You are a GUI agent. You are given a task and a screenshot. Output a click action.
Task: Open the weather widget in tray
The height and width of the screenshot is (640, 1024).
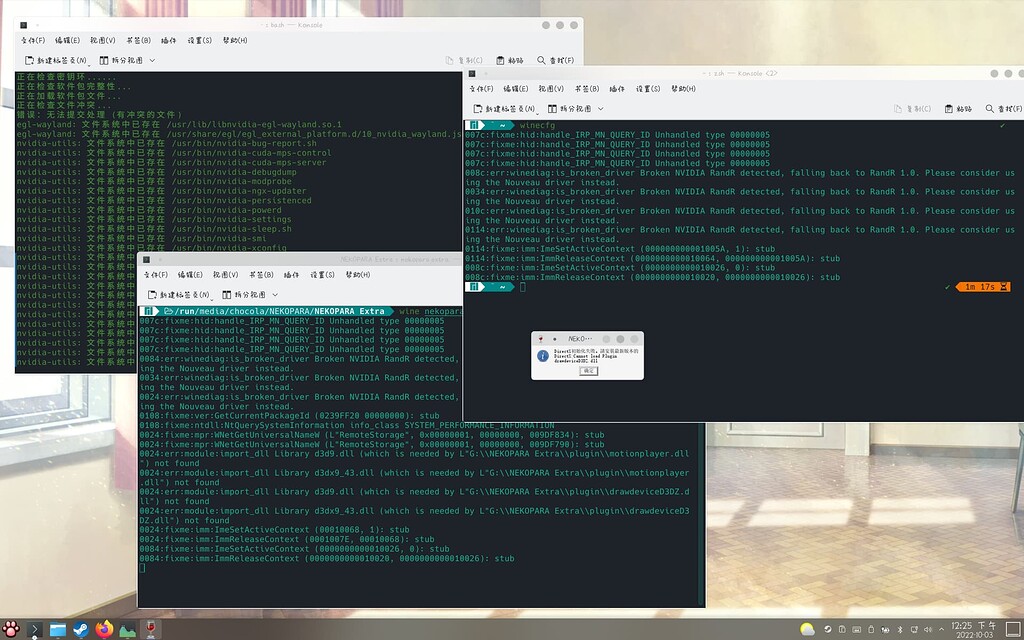point(808,630)
